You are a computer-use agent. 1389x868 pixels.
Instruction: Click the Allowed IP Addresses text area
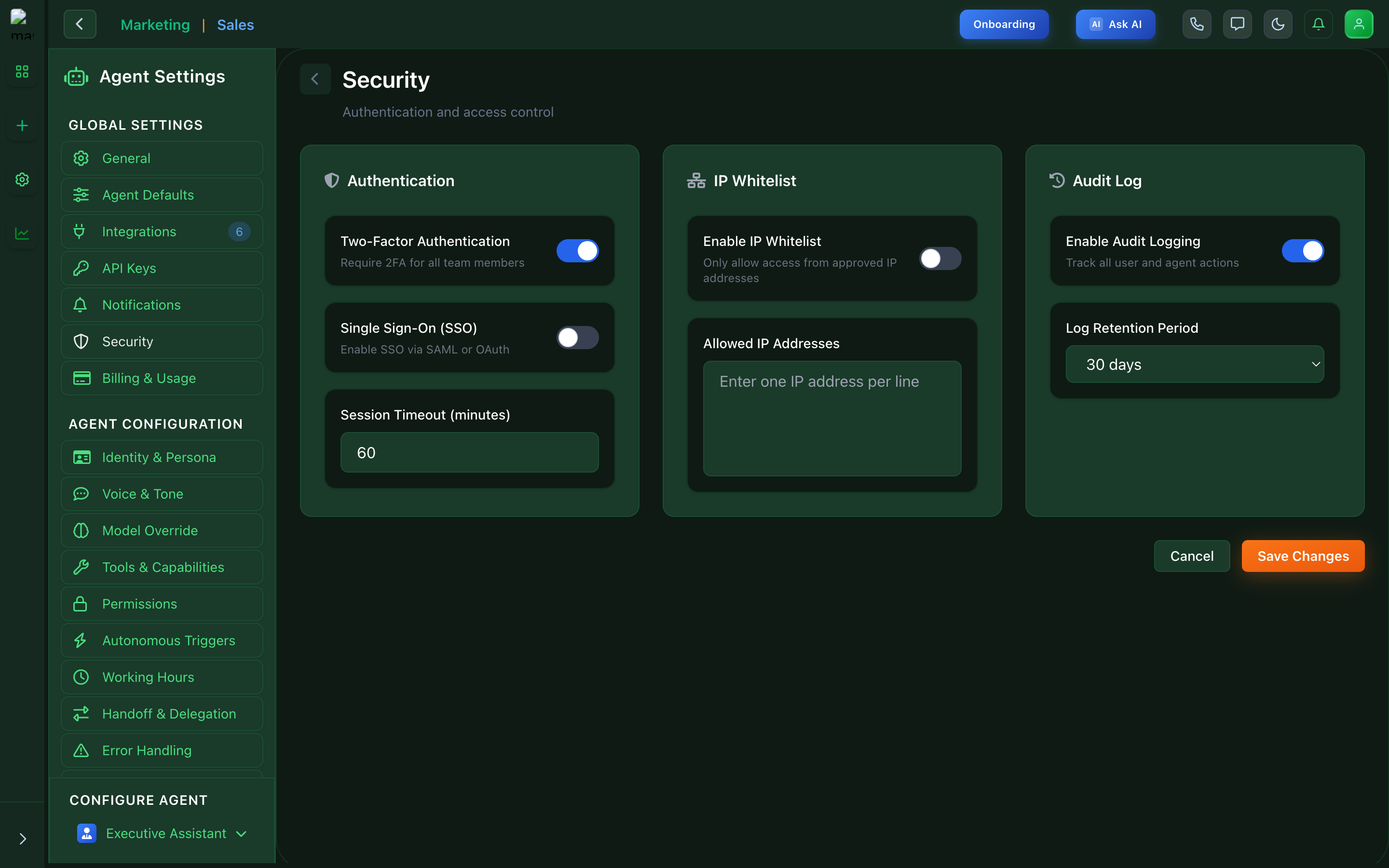point(831,418)
